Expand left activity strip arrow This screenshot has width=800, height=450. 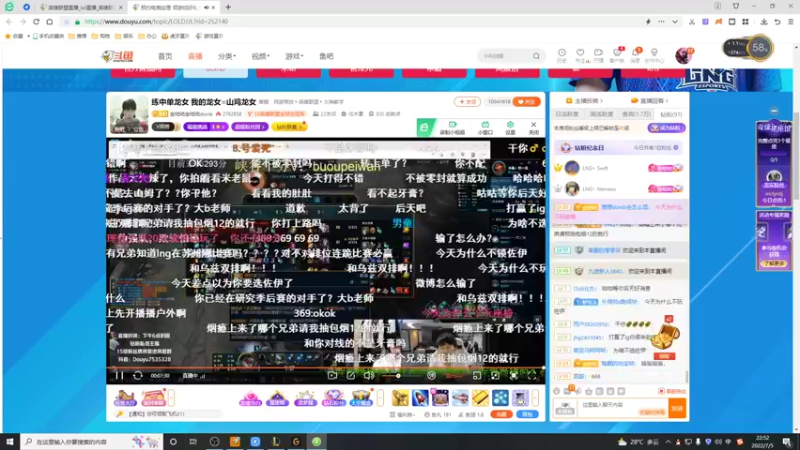tap(171, 397)
